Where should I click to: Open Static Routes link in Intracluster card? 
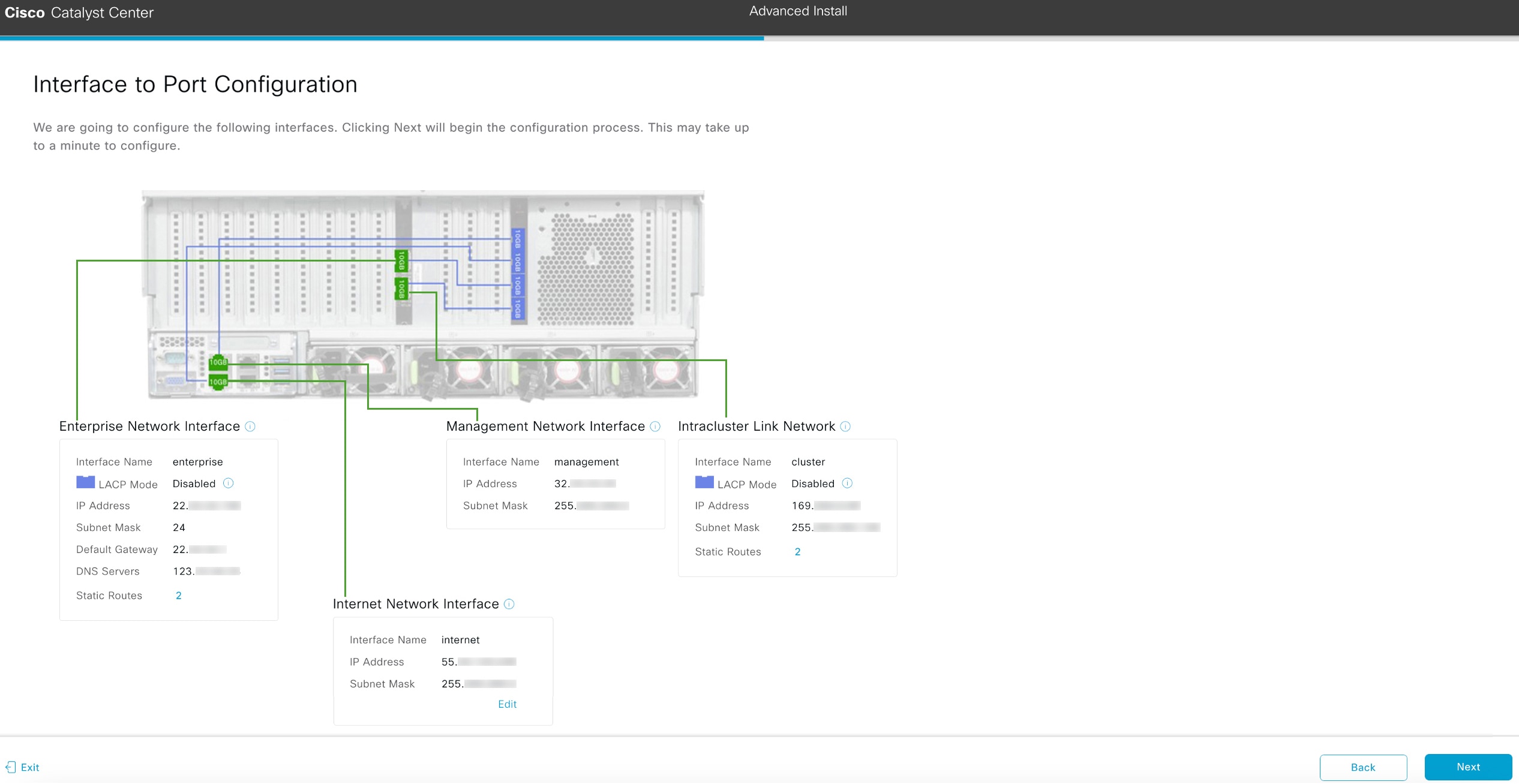pyautogui.click(x=798, y=551)
